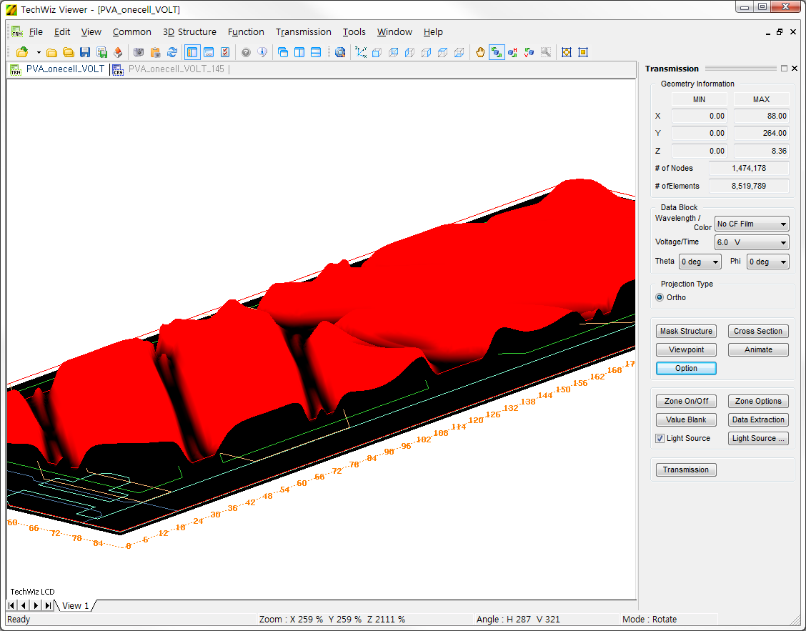
Task: Click the globe icon in the toolbar
Action: click(340, 52)
